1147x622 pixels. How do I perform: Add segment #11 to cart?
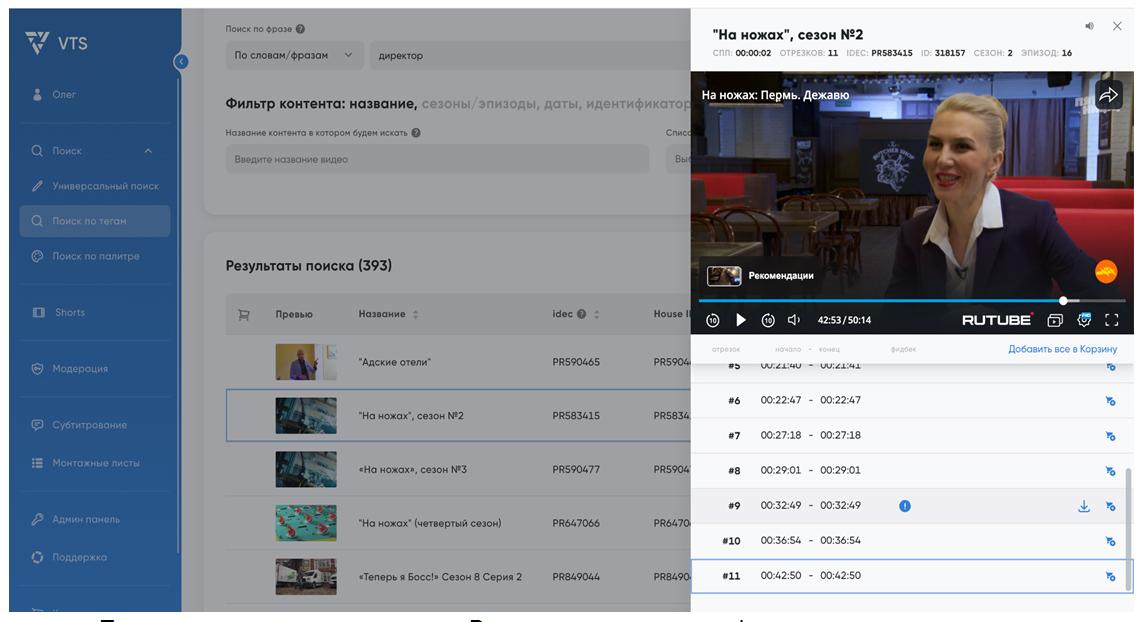point(1110,576)
